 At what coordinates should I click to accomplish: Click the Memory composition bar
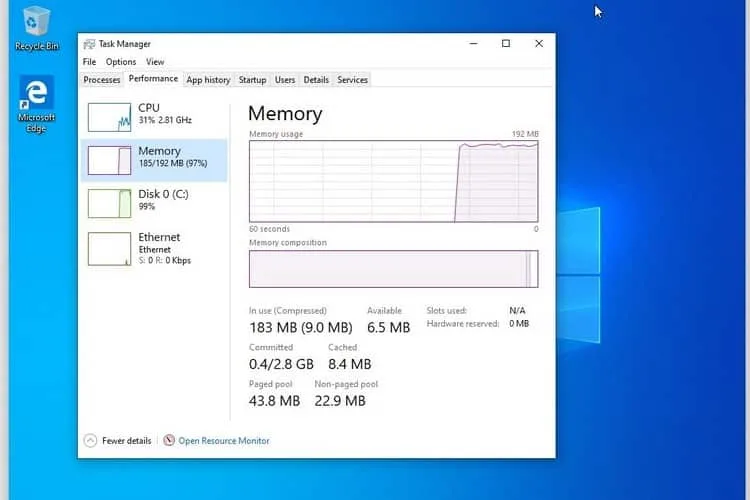(392, 269)
